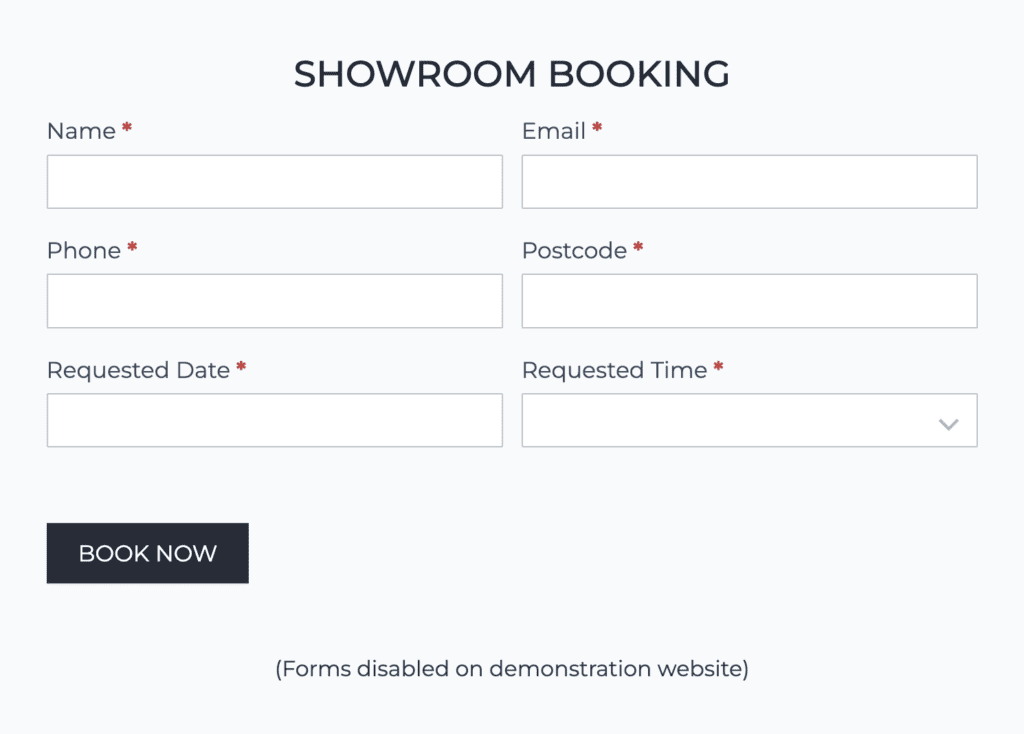Click the "Email" label text

(553, 131)
